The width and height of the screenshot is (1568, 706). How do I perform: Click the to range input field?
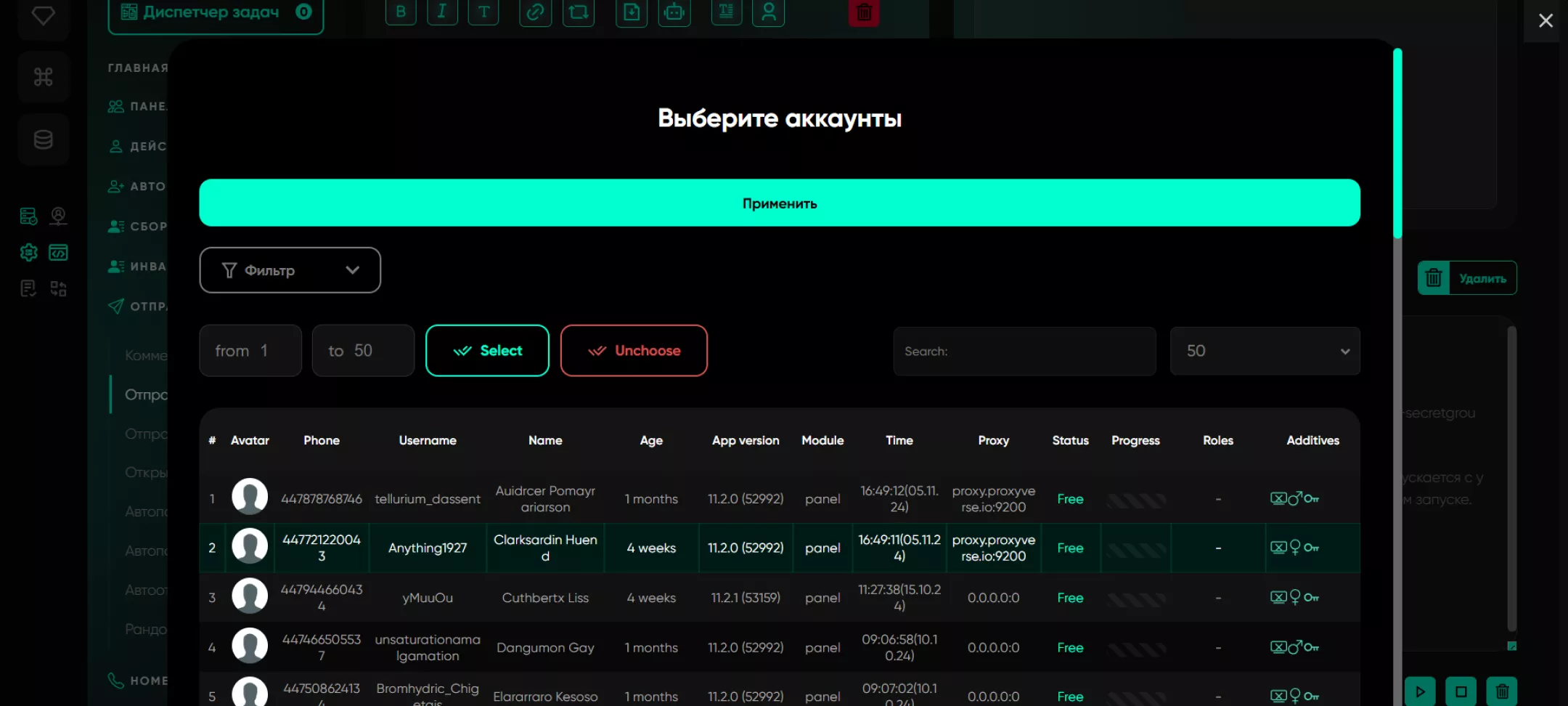coord(363,351)
